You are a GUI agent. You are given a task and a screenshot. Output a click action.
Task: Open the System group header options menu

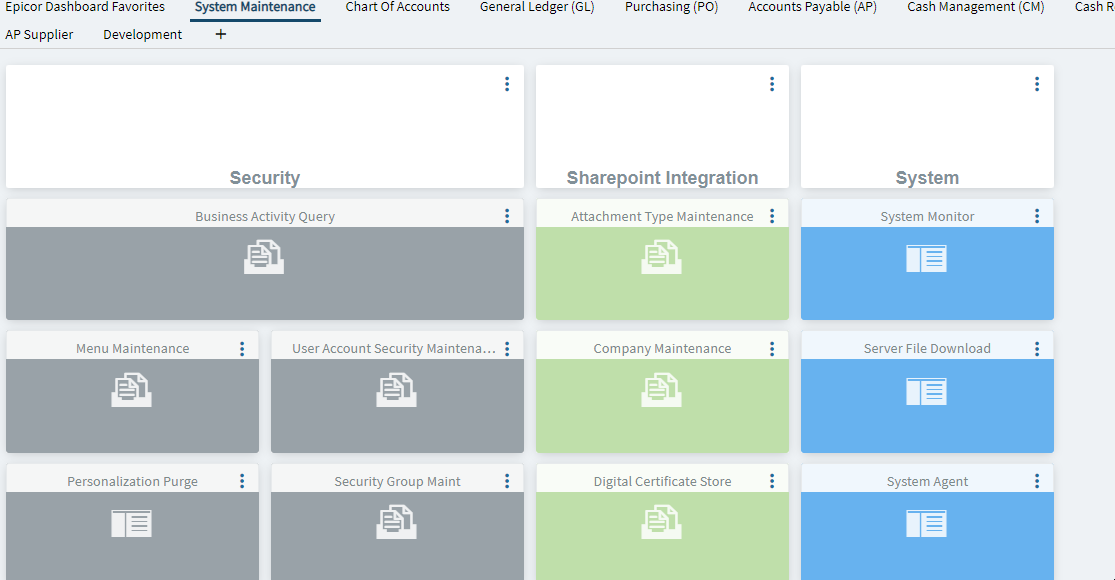(1037, 84)
